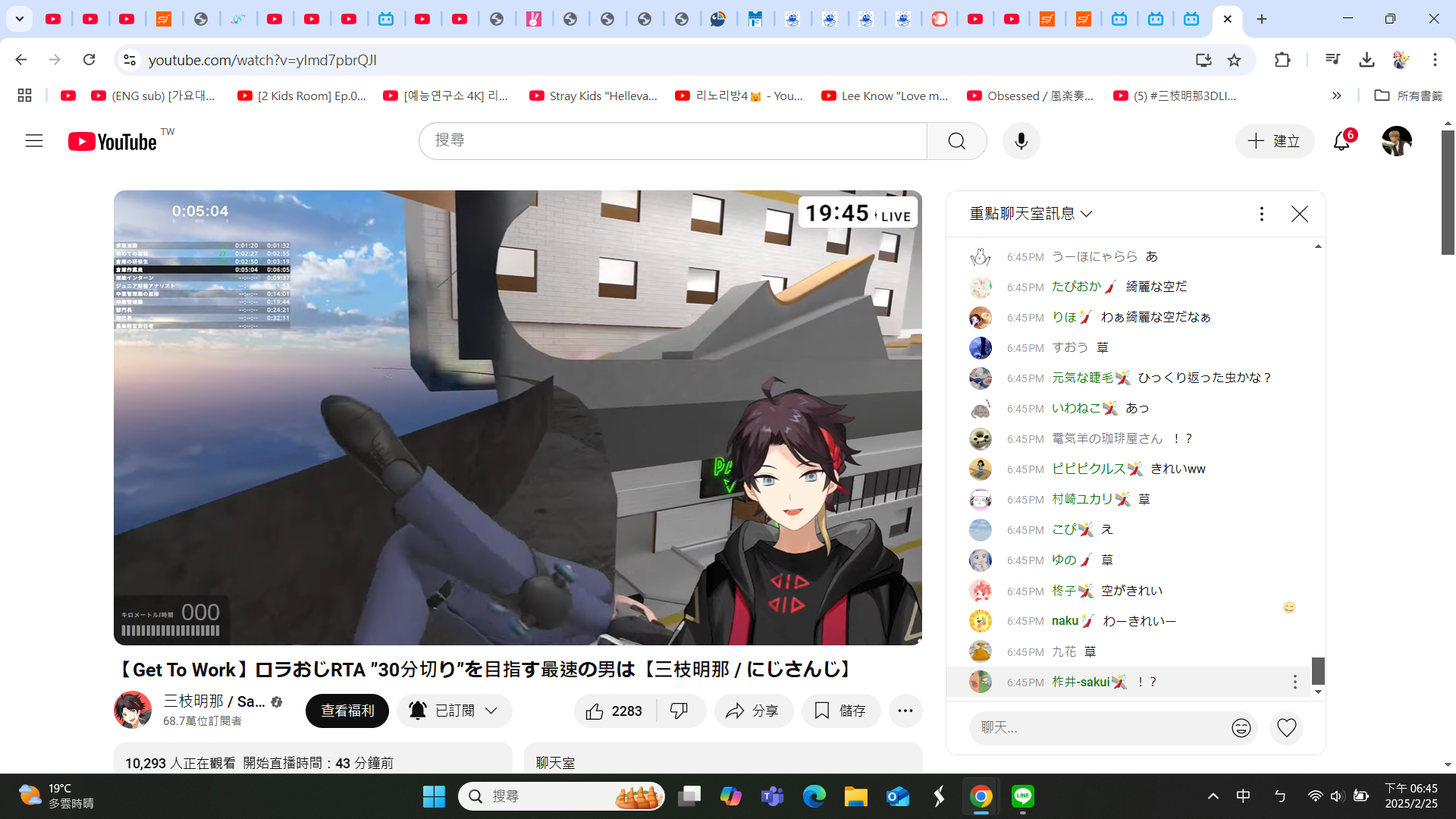Open the 所有書籤 bookmarks folder
The image size is (1456, 819).
1408,96
